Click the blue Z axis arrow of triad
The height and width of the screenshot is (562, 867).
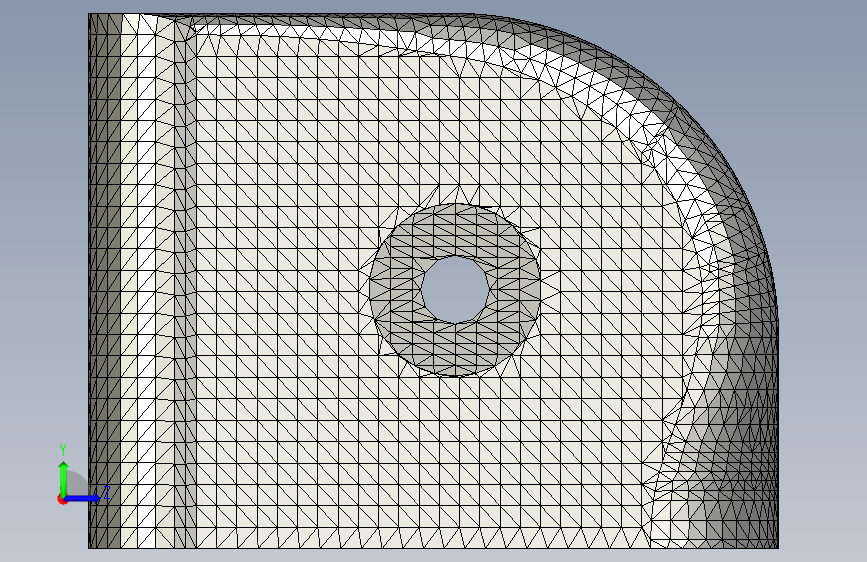pos(83,498)
